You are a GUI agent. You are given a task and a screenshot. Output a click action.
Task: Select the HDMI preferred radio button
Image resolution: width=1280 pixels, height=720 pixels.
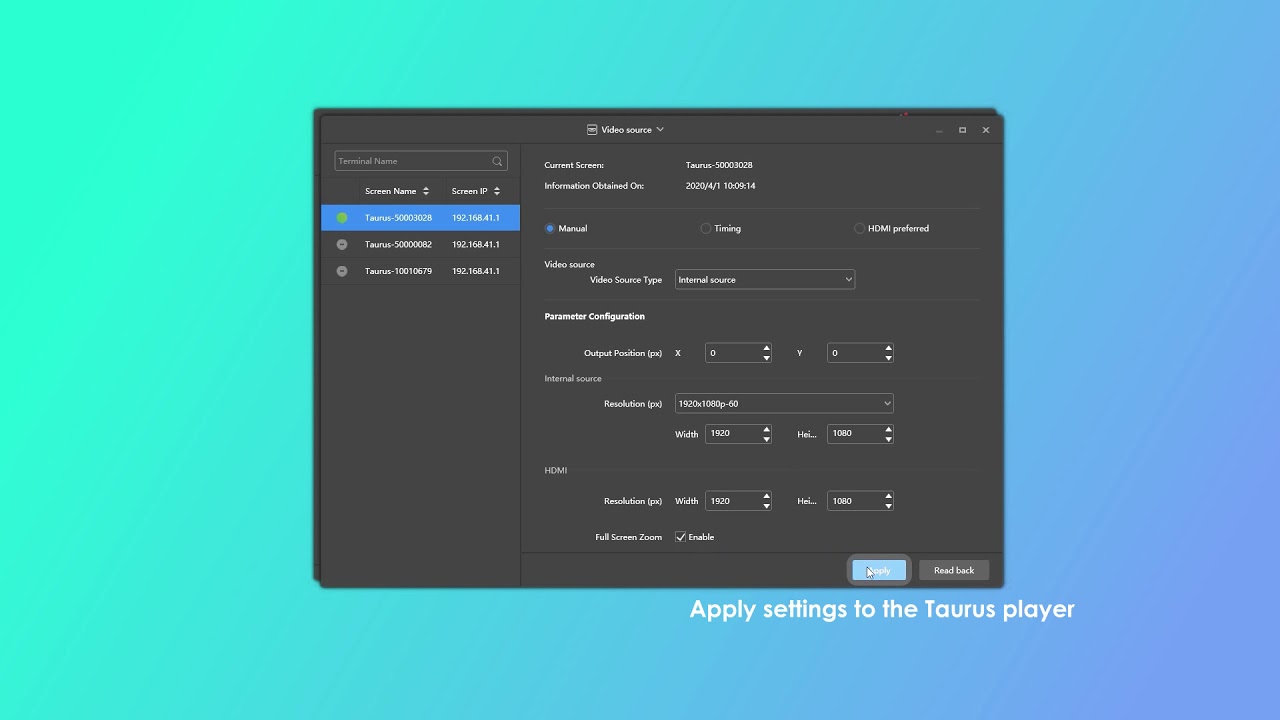[x=859, y=228]
